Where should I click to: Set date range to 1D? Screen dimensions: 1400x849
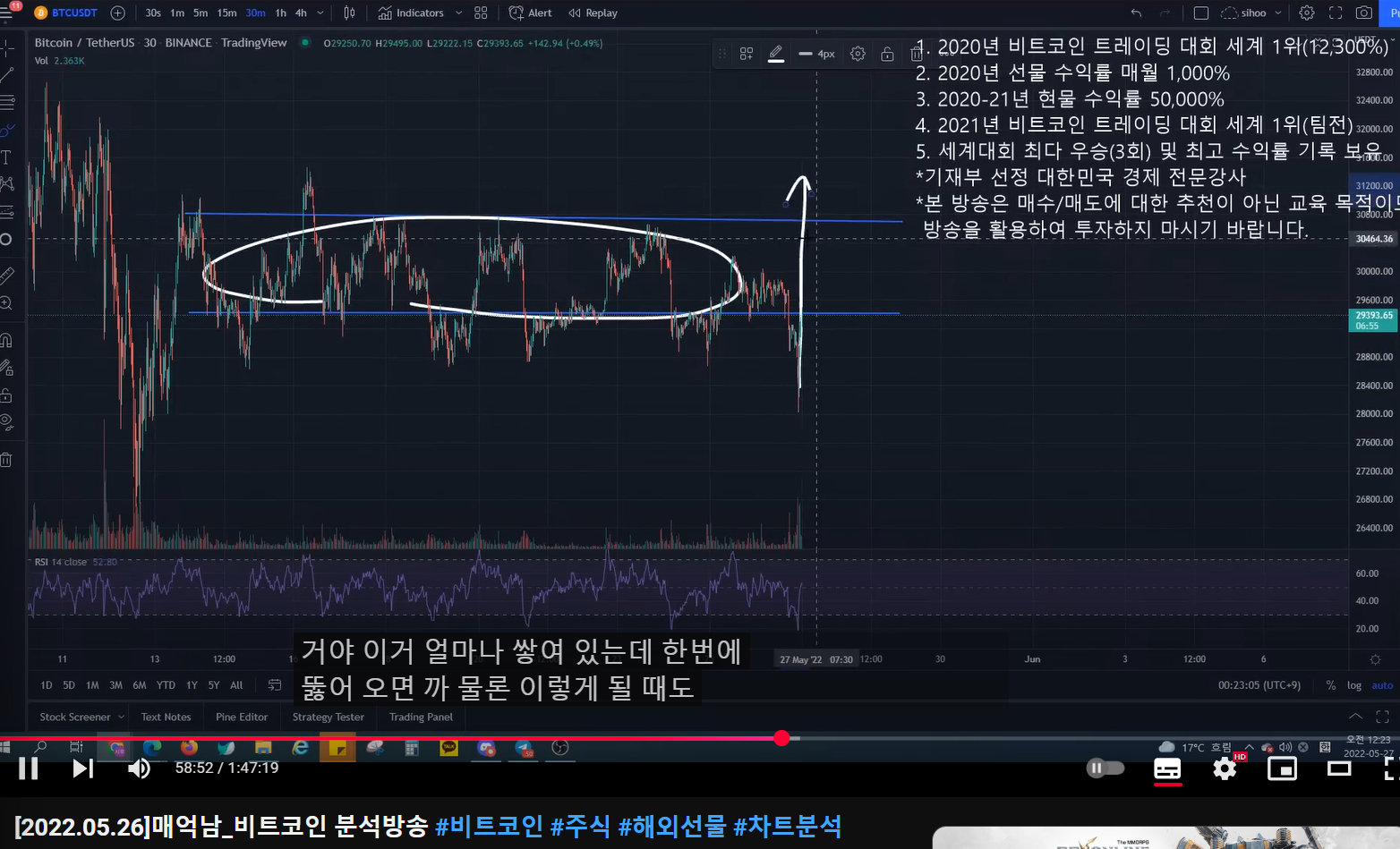[x=47, y=685]
